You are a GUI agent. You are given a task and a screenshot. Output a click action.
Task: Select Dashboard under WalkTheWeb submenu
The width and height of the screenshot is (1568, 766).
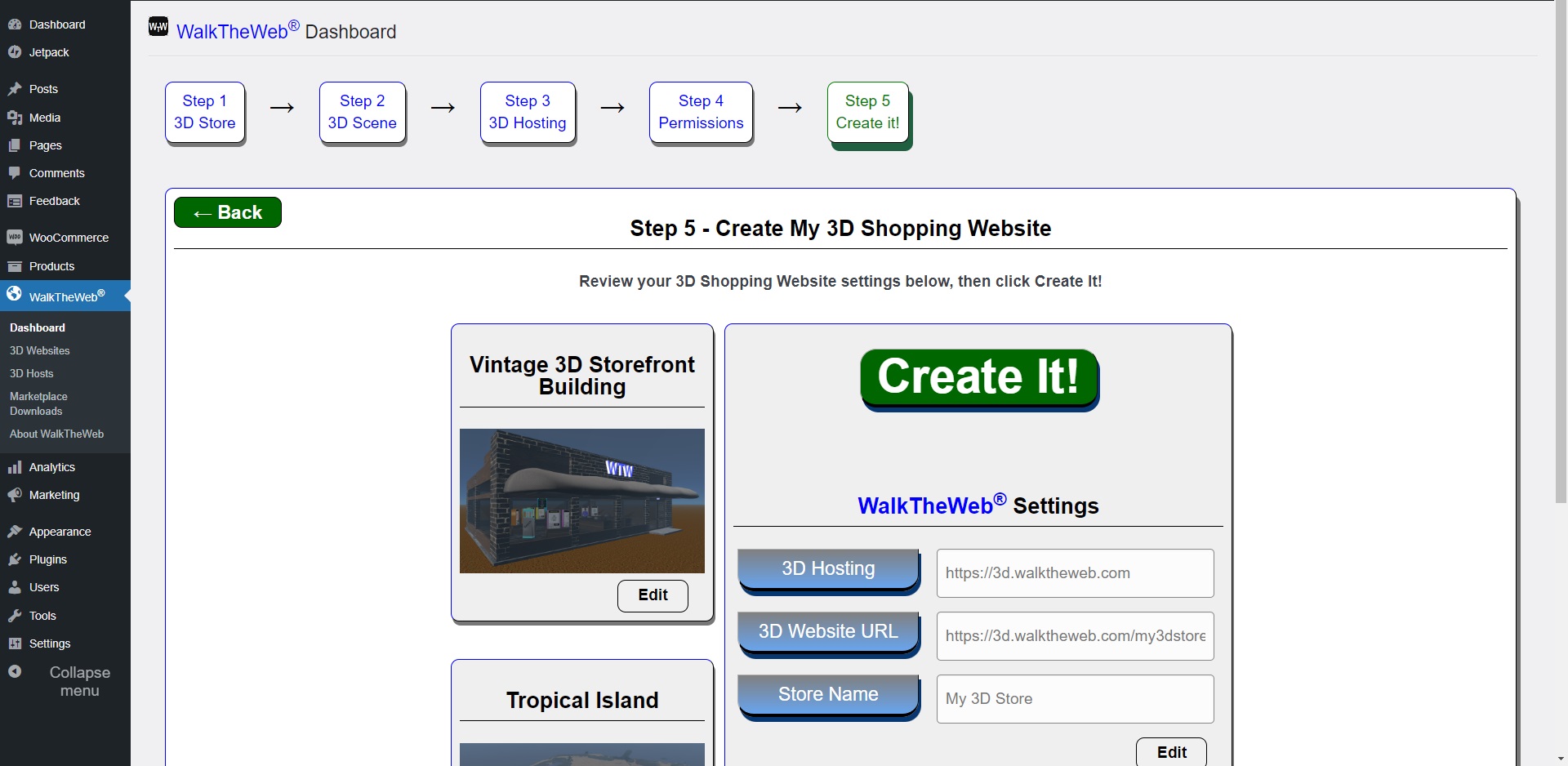[38, 327]
